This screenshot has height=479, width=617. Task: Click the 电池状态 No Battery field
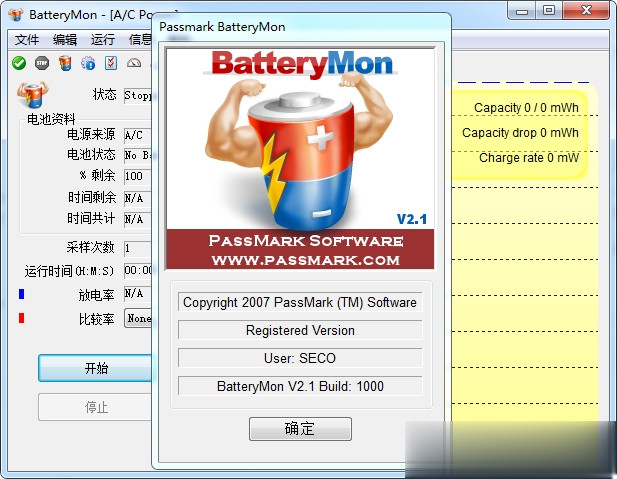tap(138, 155)
